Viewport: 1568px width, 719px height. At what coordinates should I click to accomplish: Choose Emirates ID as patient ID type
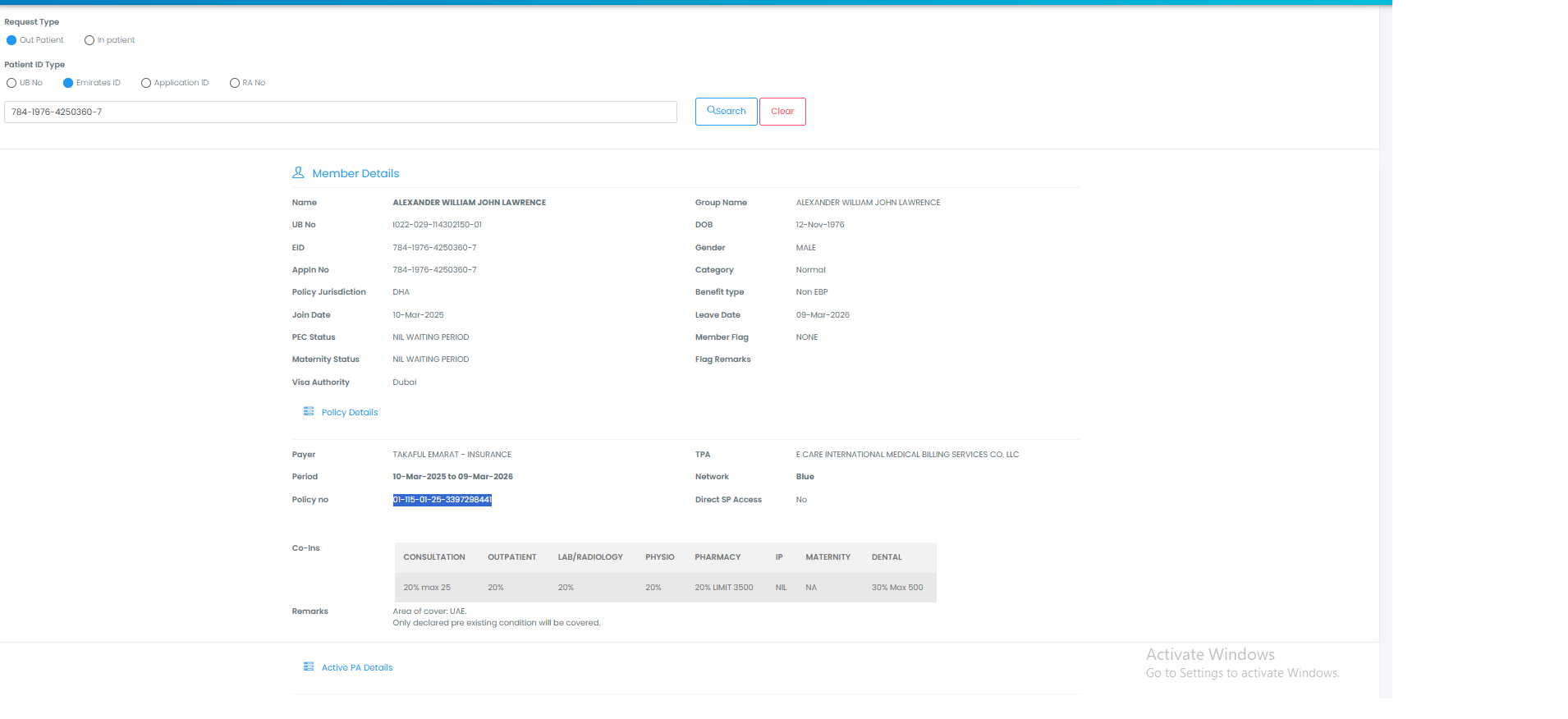pos(68,83)
